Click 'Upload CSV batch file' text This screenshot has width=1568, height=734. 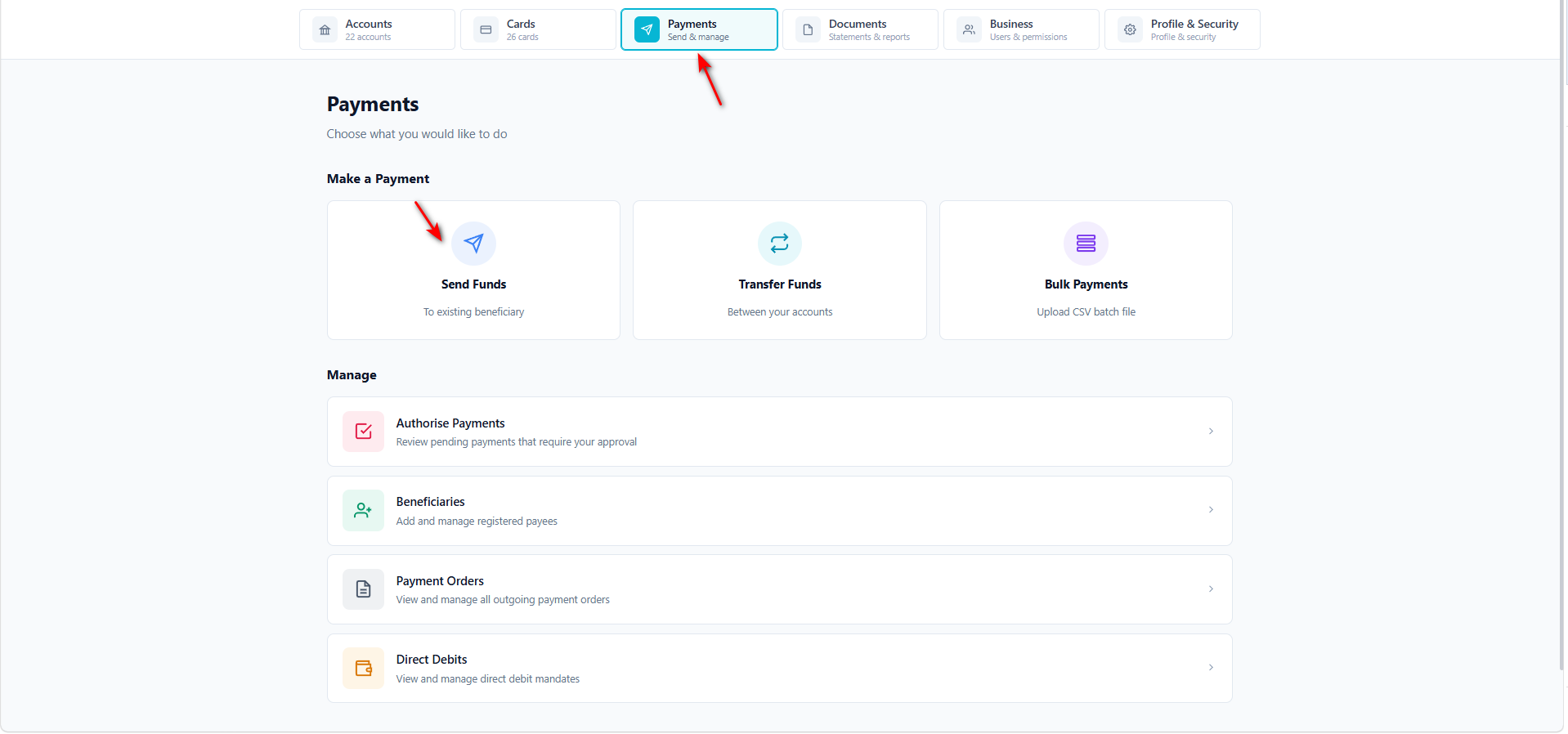click(1086, 312)
